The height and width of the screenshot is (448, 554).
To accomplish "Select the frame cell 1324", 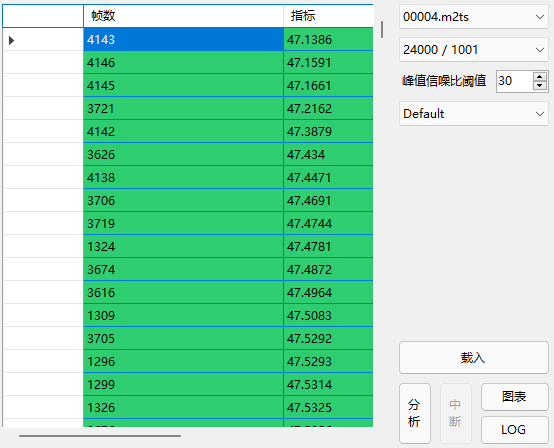I will [183, 246].
